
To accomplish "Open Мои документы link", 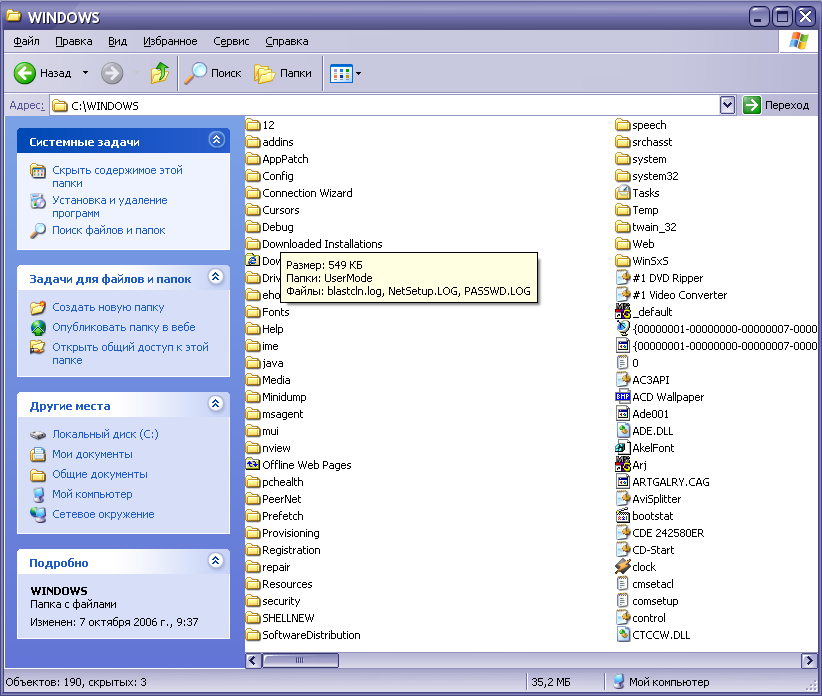I will pyautogui.click(x=92, y=454).
